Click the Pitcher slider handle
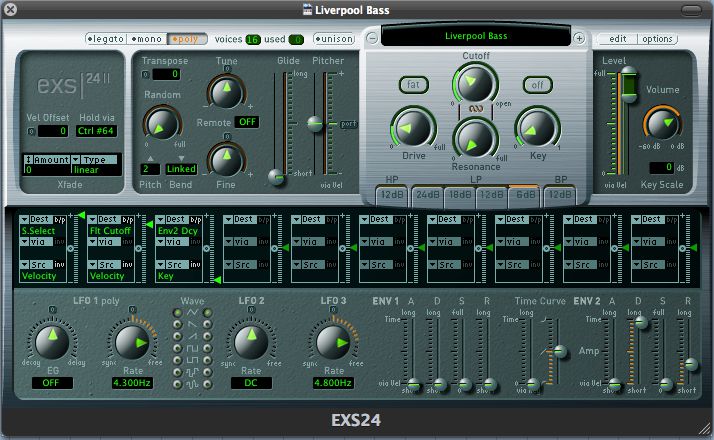 315,123
